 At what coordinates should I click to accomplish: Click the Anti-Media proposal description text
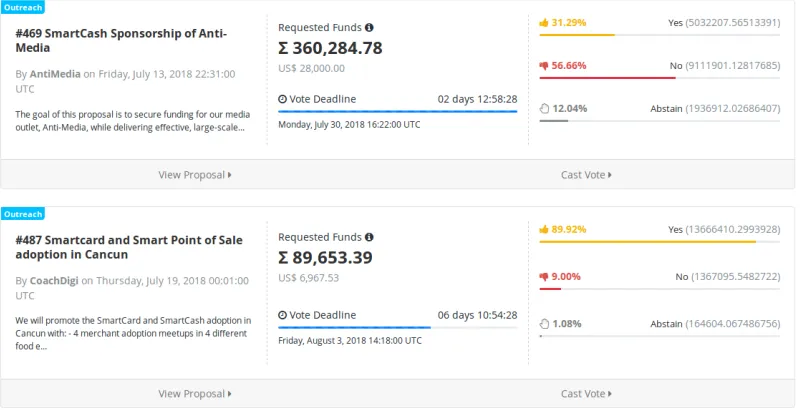(x=133, y=121)
